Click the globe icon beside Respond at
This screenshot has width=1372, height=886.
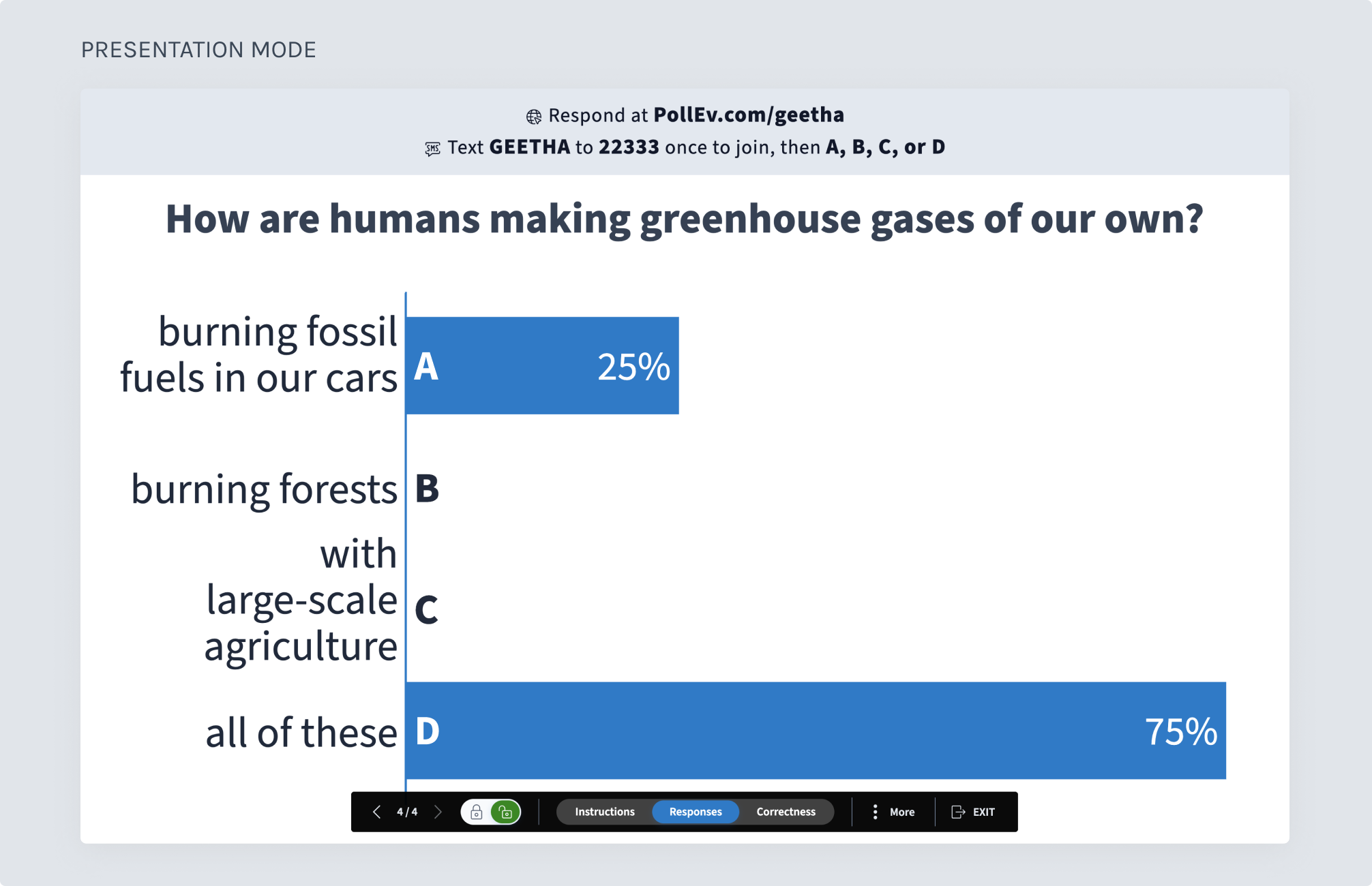[534, 117]
